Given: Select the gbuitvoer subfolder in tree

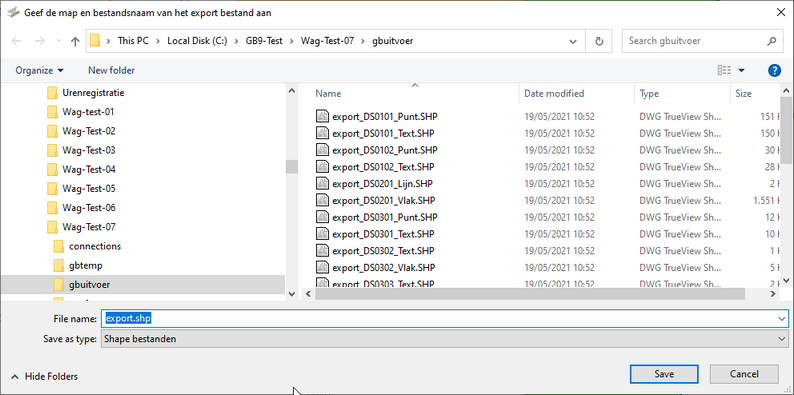Looking at the screenshot, I should click(89, 285).
